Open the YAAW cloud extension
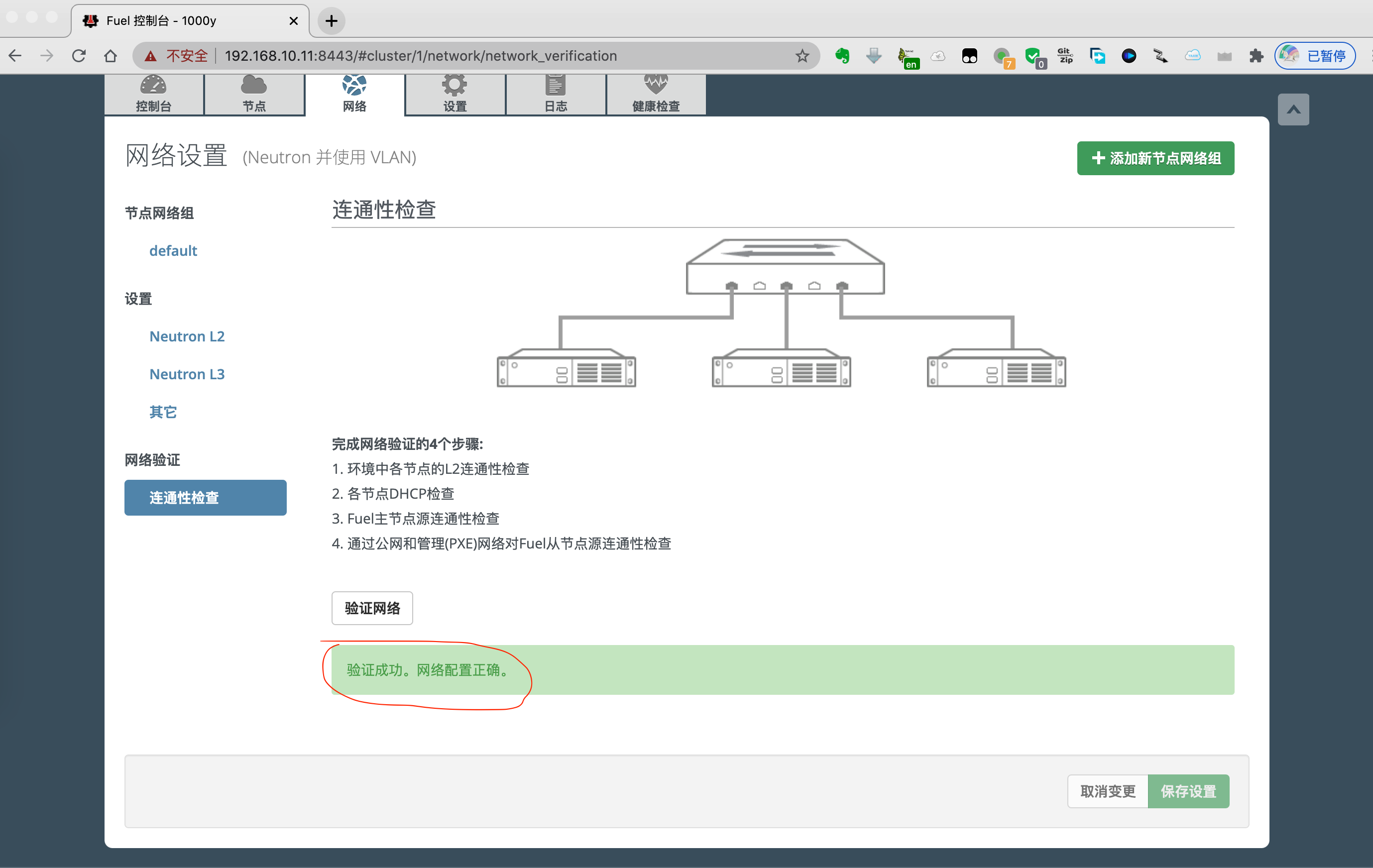This screenshot has height=868, width=1373. point(1193,56)
